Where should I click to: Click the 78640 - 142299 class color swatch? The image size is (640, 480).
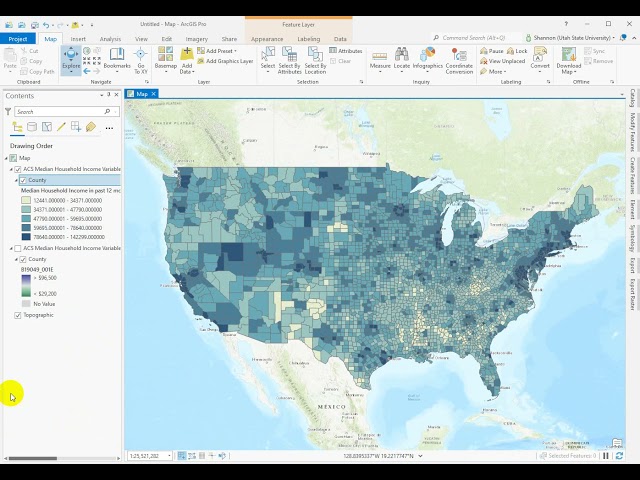26,237
